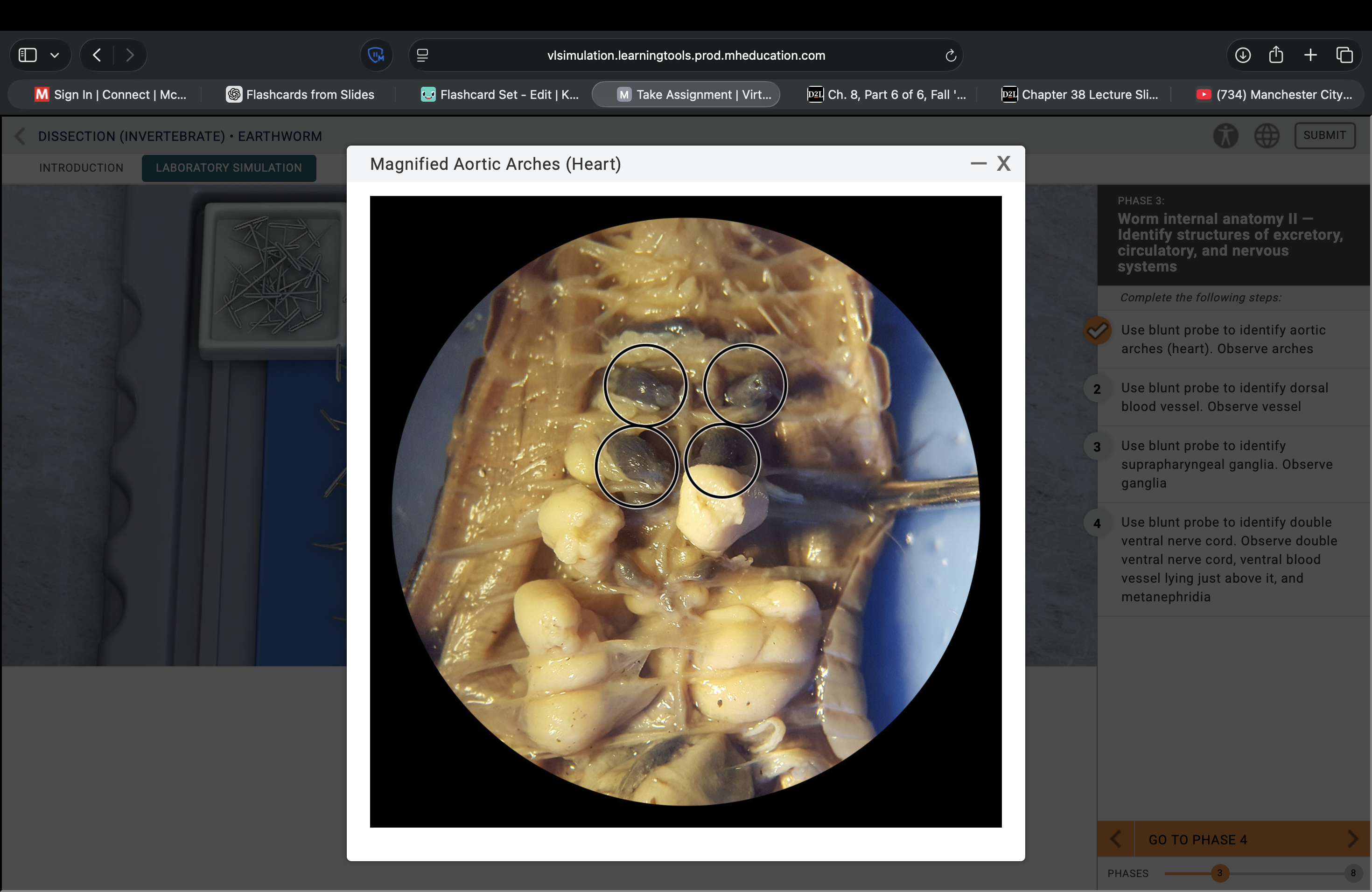
Task: Click the accessibility icon in the header
Action: point(1225,136)
